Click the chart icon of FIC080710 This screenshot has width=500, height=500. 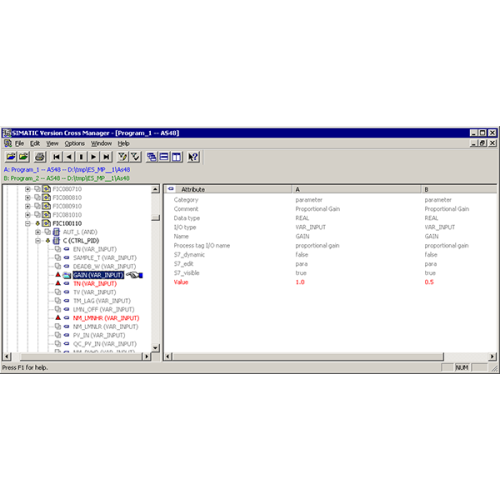(x=47, y=189)
